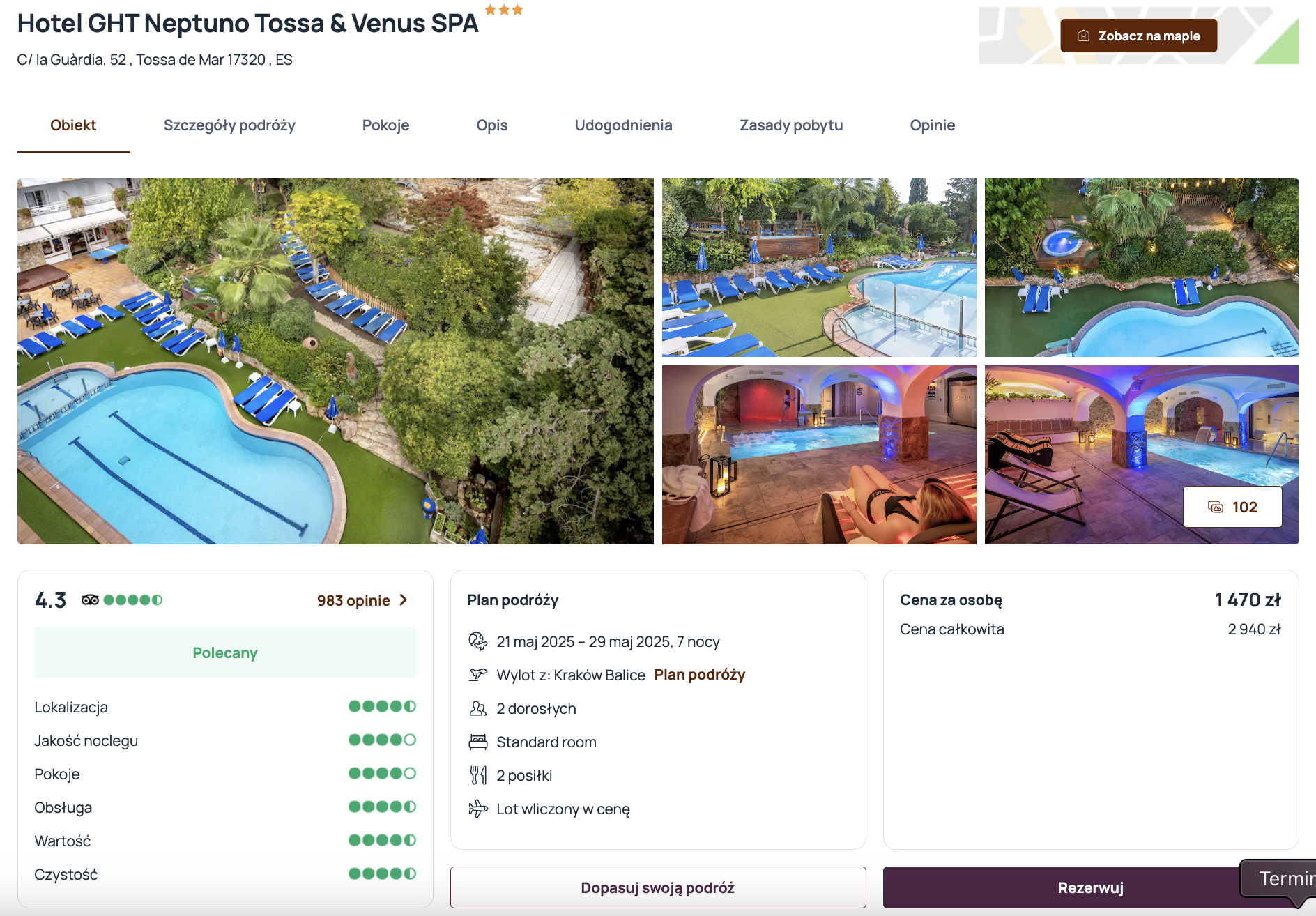Open the main aerial pool photo
This screenshot has width=1316, height=916.
335,361
